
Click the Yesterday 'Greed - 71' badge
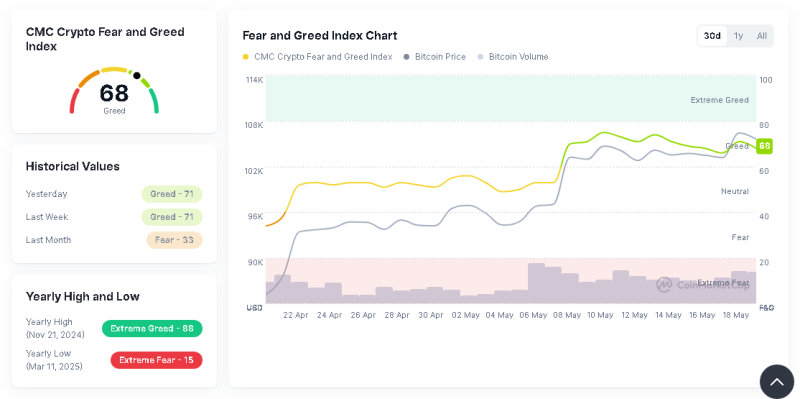click(172, 194)
